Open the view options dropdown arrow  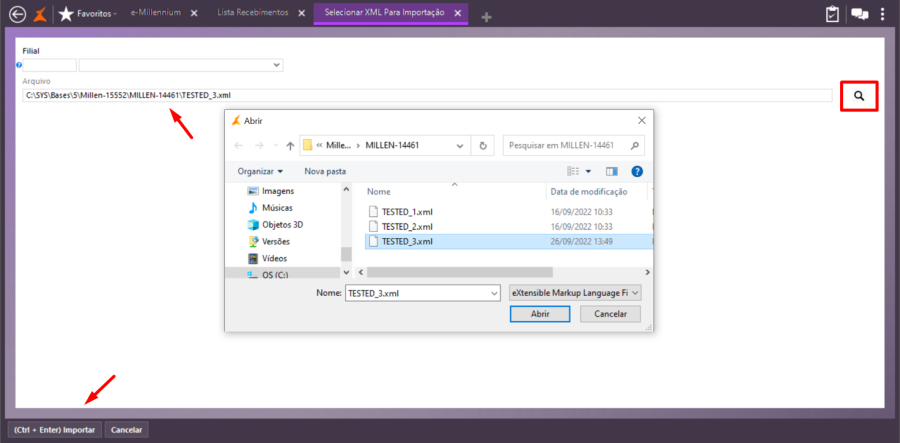tap(588, 171)
